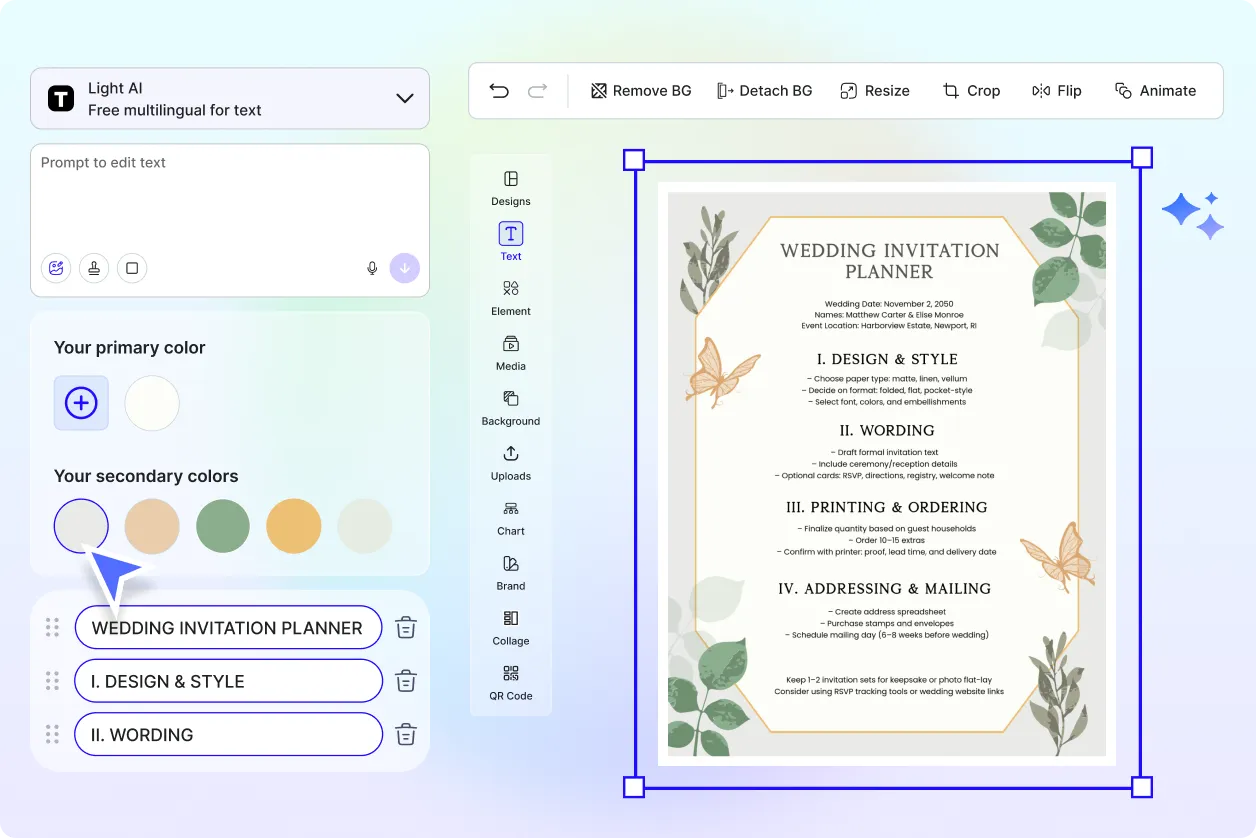Open the Animate option
The image size is (1256, 838).
pyautogui.click(x=1155, y=91)
